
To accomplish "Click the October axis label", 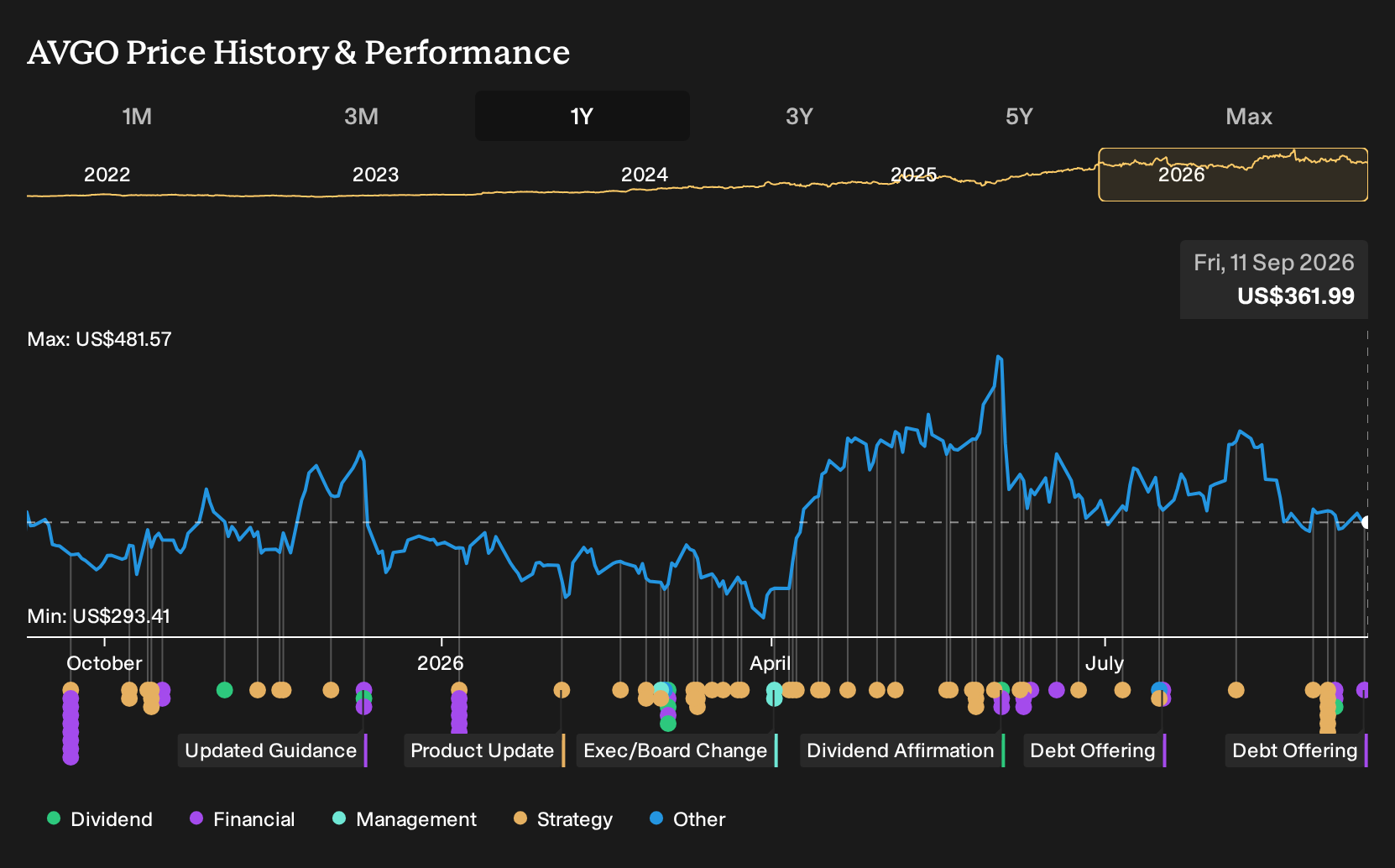I will coord(104,663).
